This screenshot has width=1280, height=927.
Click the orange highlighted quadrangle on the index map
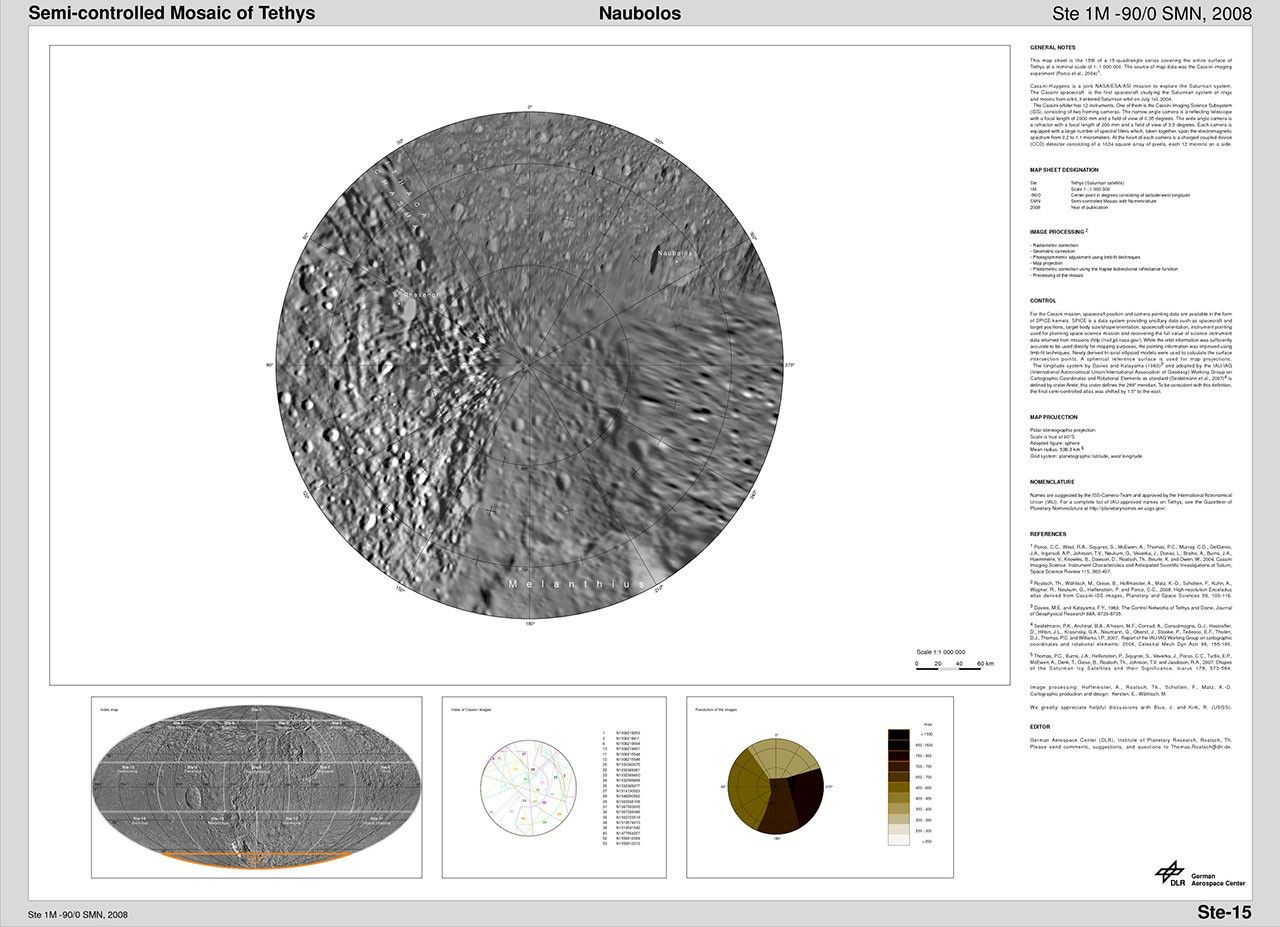pos(257,856)
